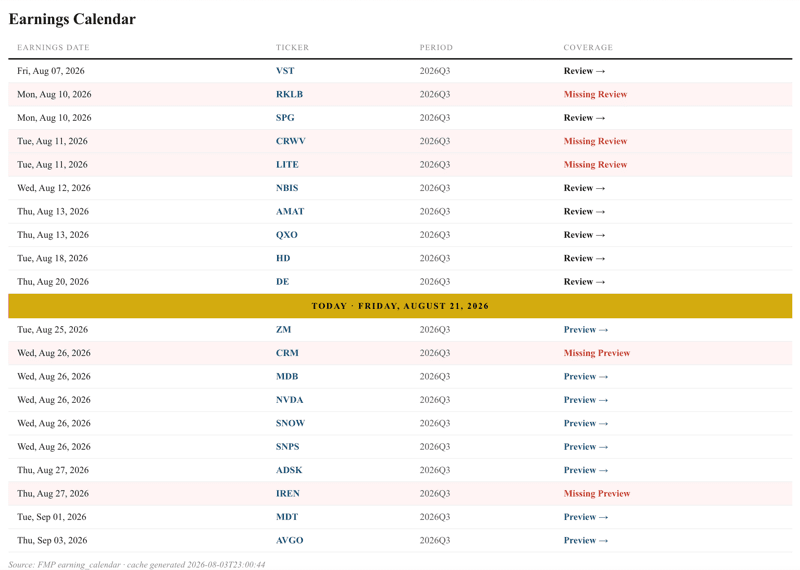Open the Preview link for SNPS
This screenshot has height=570, width=800.
(x=586, y=448)
